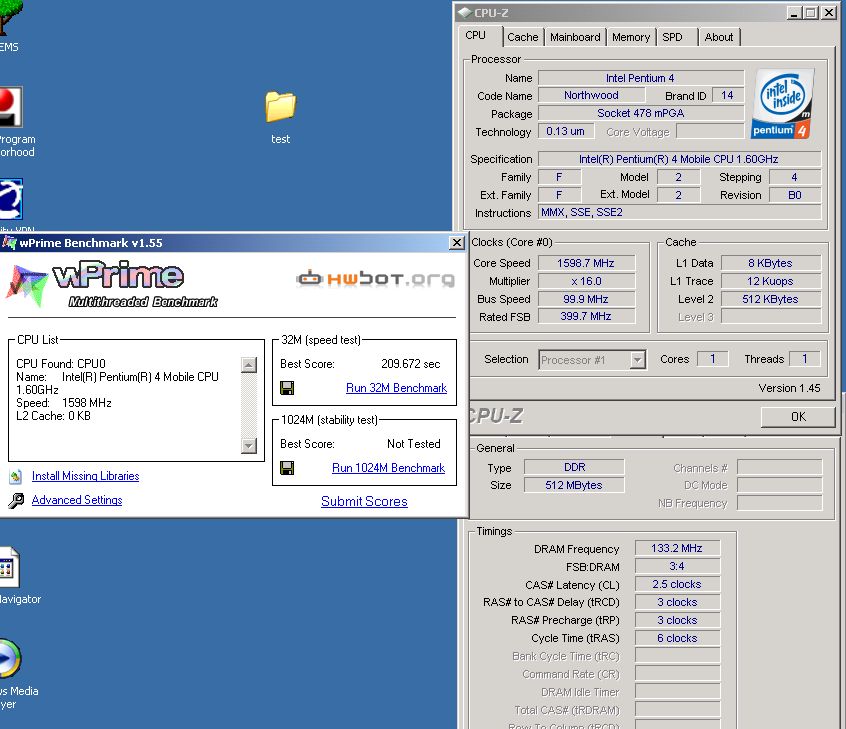This screenshot has height=729, width=846.
Task: Close the wPrime Benchmark window
Action: 456,243
